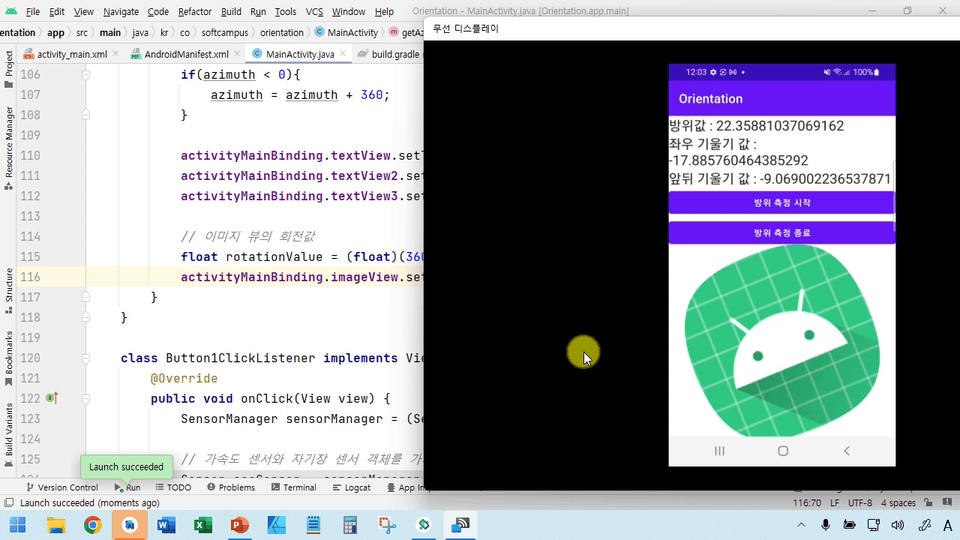960x540 pixels.
Task: Open the Build menu
Action: coord(231,12)
